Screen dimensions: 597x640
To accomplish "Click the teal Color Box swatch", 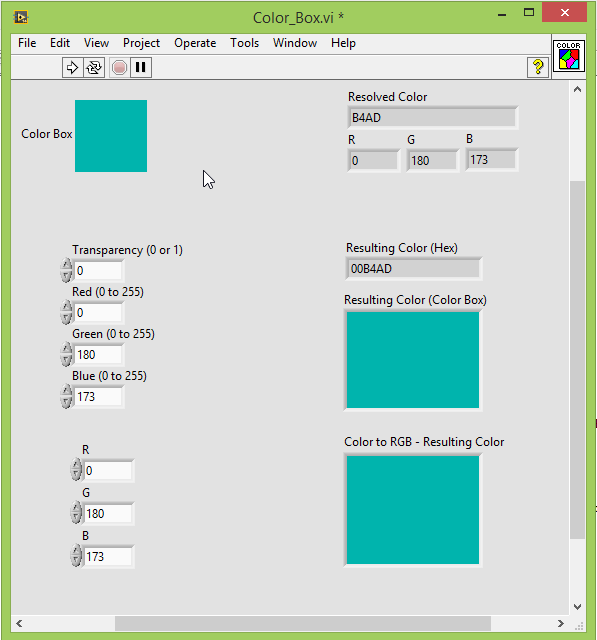I will pyautogui.click(x=111, y=136).
